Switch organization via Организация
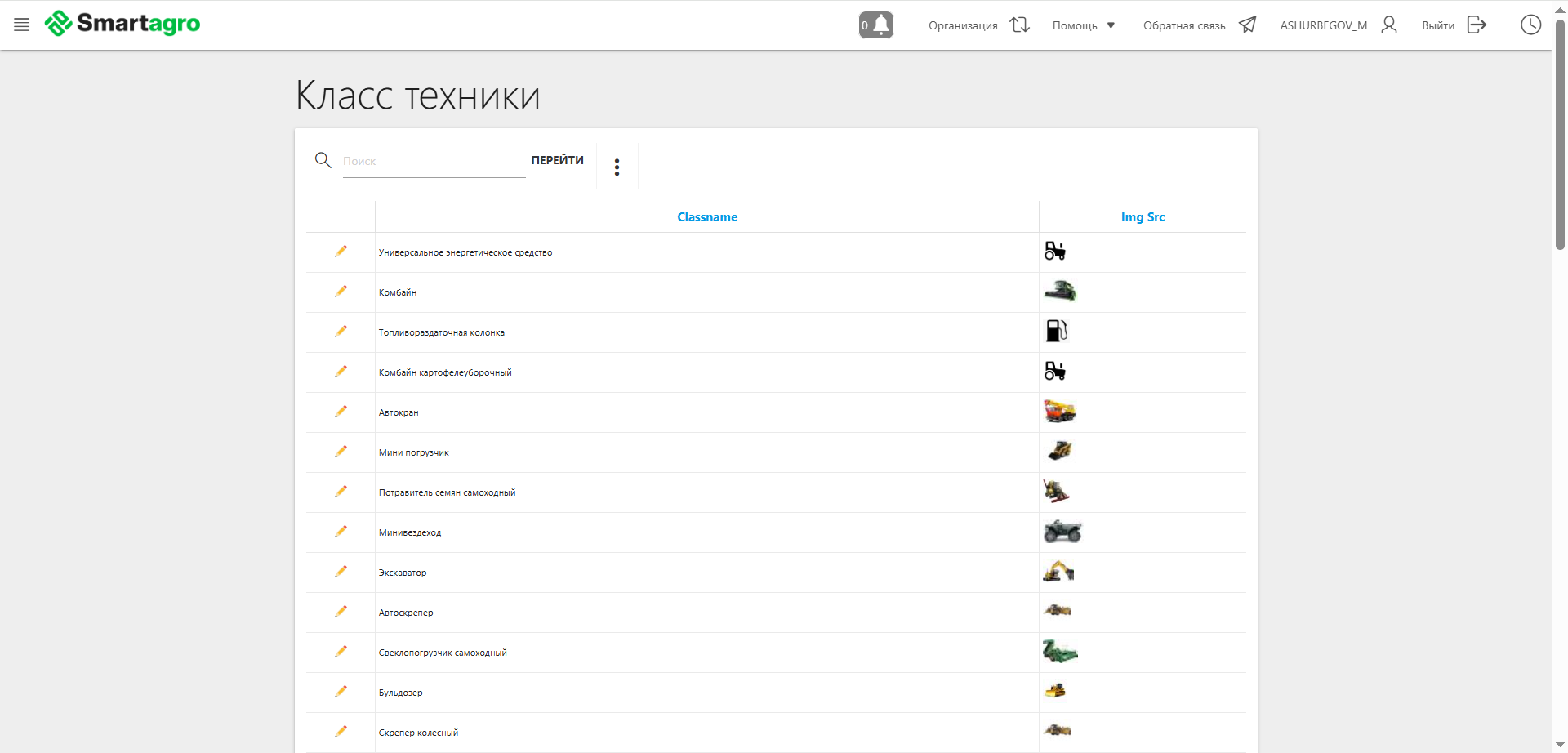 978,25
